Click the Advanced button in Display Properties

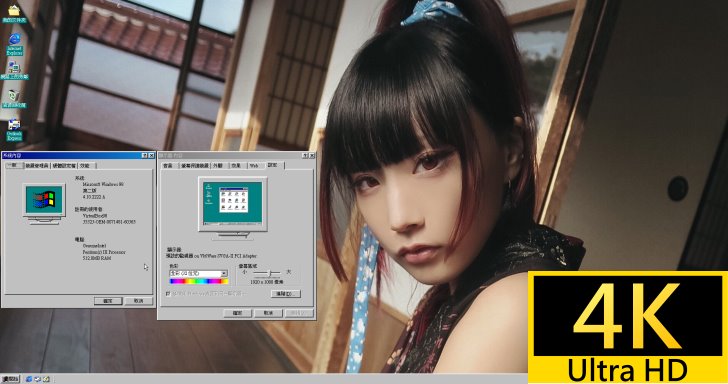tap(285, 294)
